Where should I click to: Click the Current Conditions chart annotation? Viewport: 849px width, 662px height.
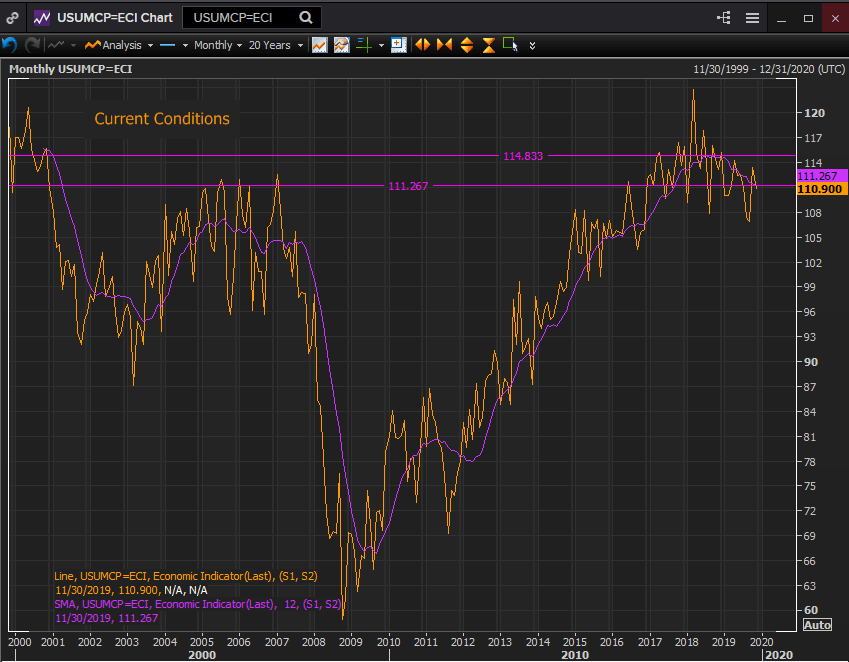(x=162, y=119)
